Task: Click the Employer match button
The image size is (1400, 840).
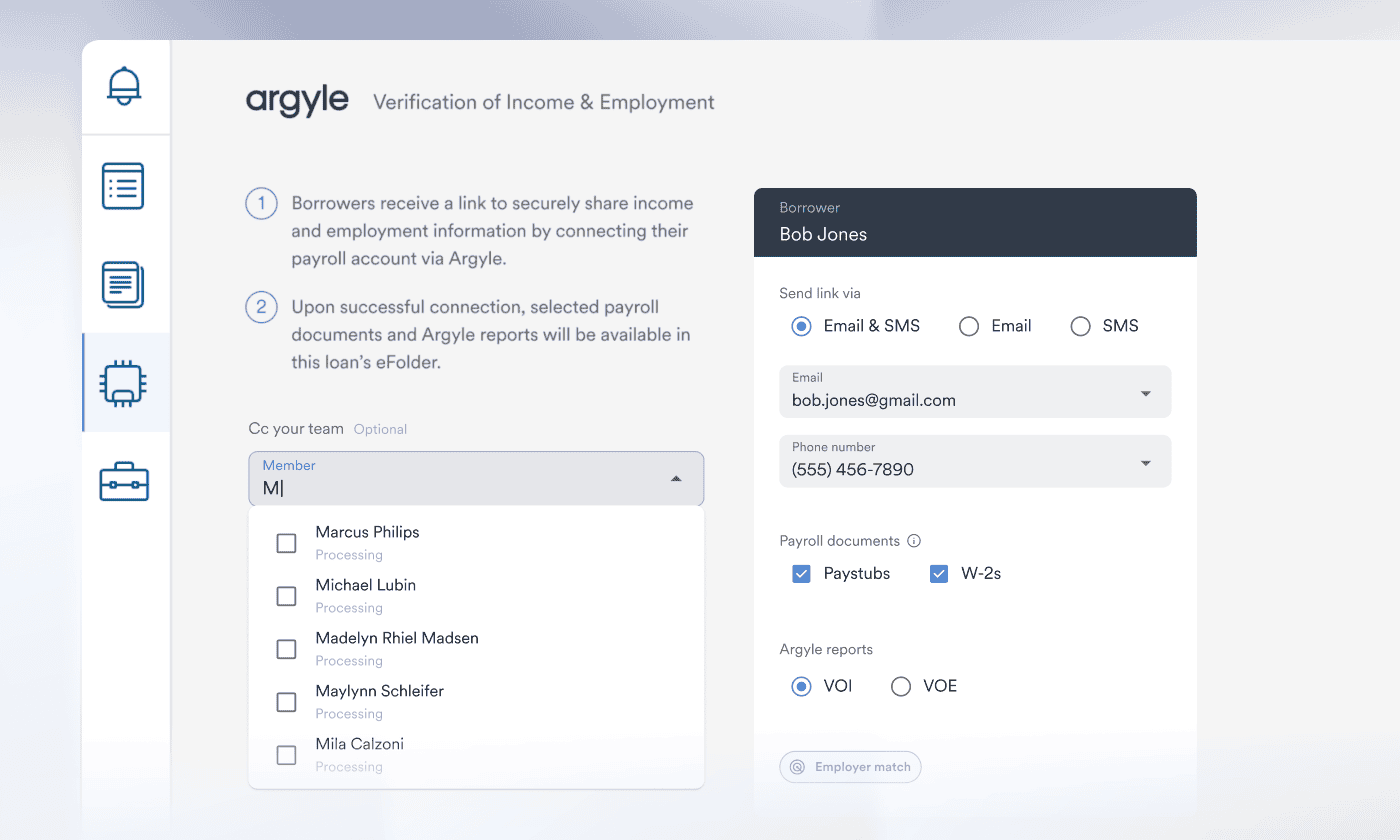Action: click(x=850, y=767)
